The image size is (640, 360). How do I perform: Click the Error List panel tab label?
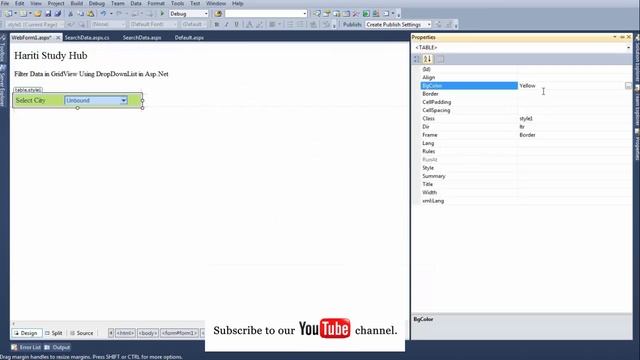[30, 347]
